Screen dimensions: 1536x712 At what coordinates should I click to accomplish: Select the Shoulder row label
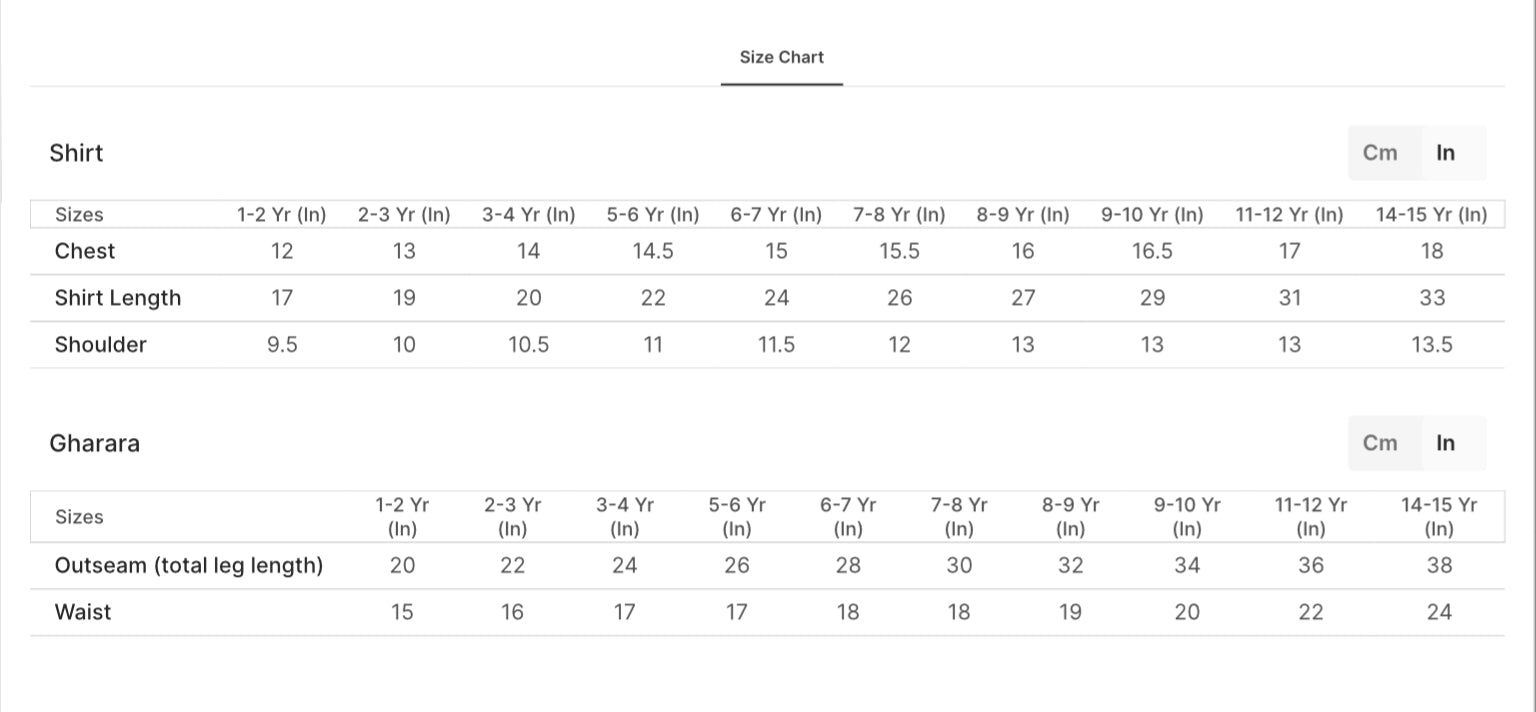point(100,345)
